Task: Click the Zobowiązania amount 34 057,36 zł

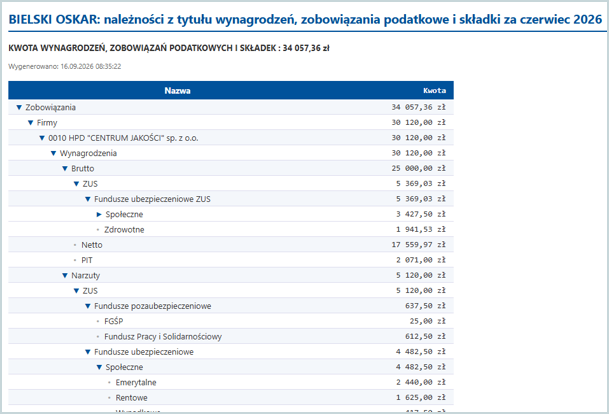Action: [419, 107]
